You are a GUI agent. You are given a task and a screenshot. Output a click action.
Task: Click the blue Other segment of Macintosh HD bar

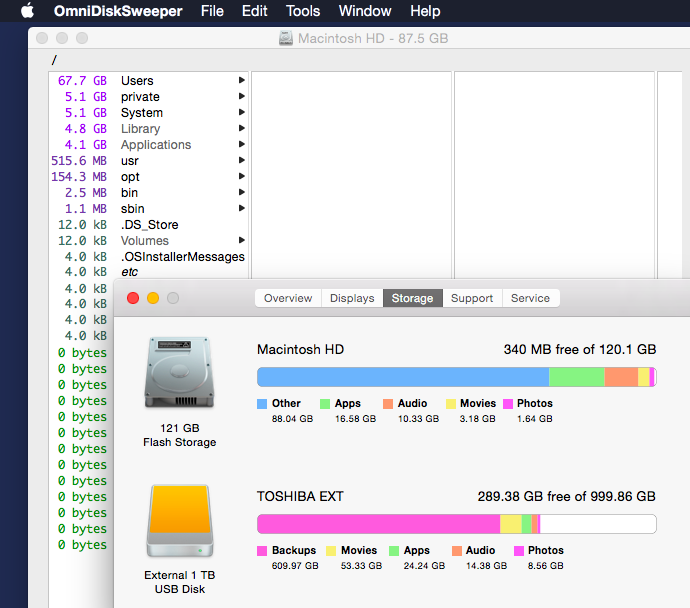click(403, 377)
